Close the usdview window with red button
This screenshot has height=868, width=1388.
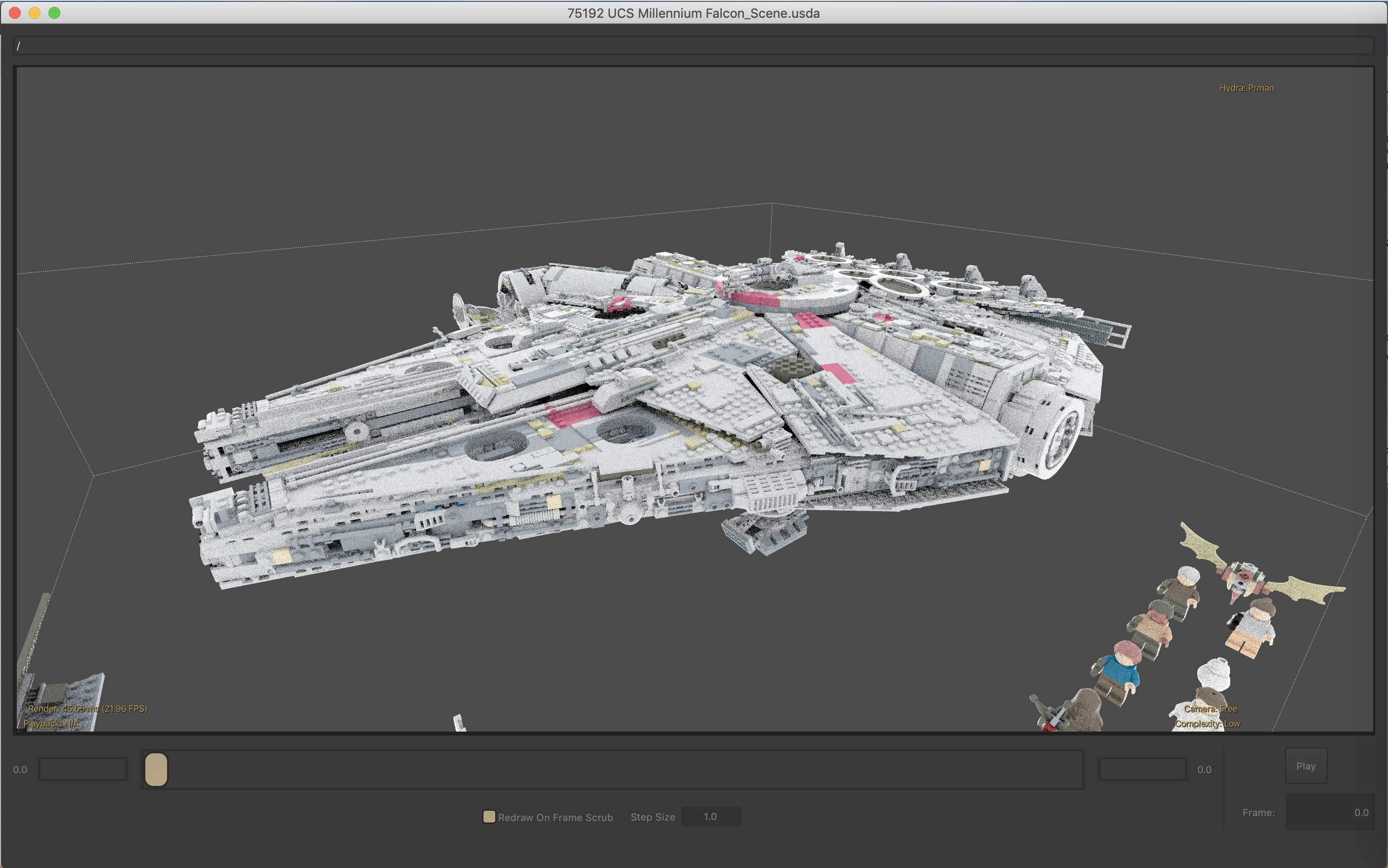click(x=15, y=13)
